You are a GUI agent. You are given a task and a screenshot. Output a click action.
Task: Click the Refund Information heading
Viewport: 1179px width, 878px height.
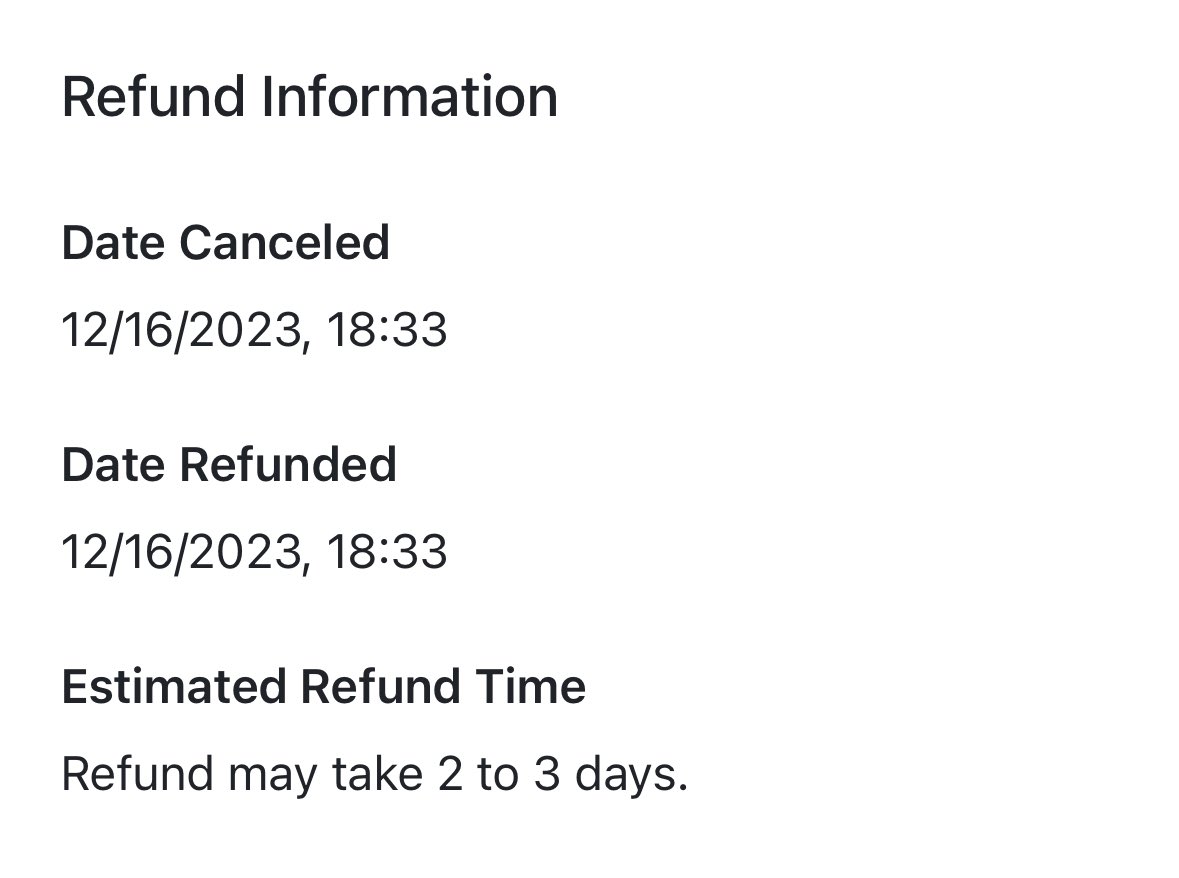pyautogui.click(x=310, y=97)
